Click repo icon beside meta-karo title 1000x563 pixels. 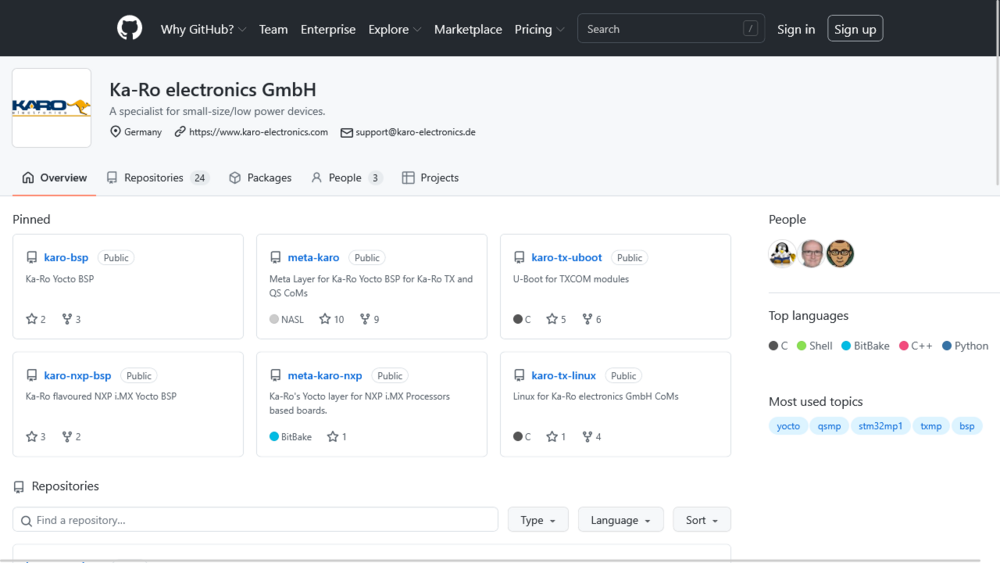pyautogui.click(x=275, y=258)
